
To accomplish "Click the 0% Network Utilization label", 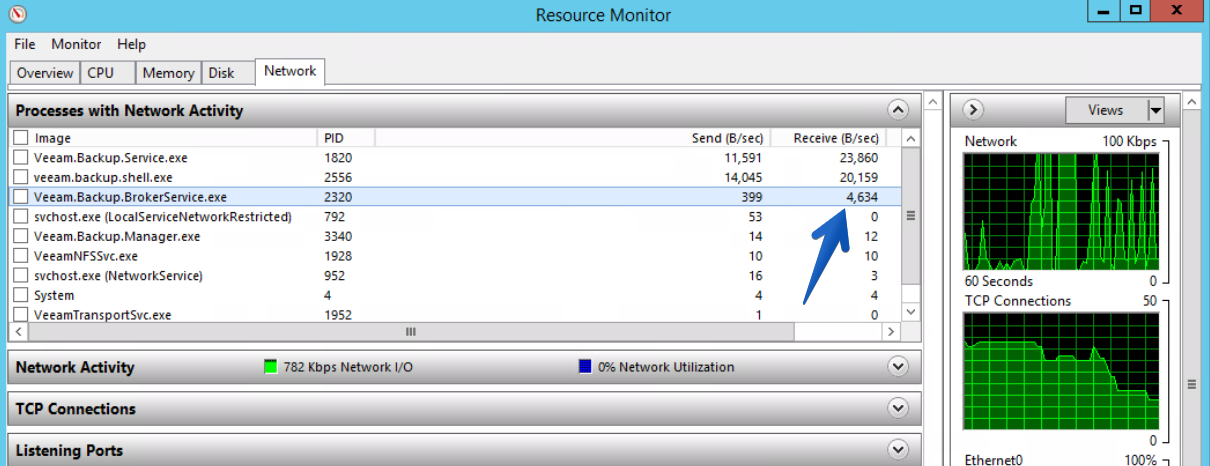I will [x=666, y=367].
